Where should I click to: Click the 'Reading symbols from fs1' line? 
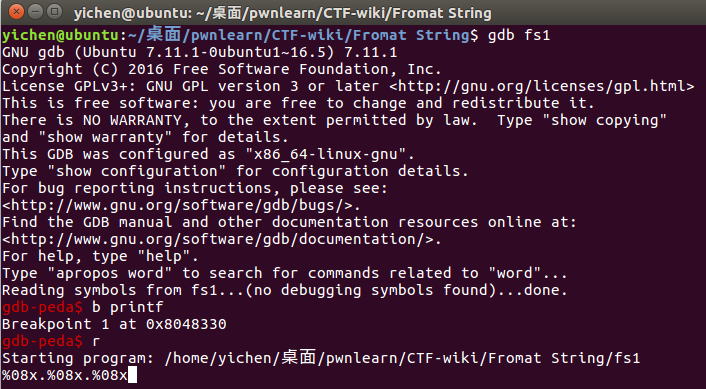285,291
